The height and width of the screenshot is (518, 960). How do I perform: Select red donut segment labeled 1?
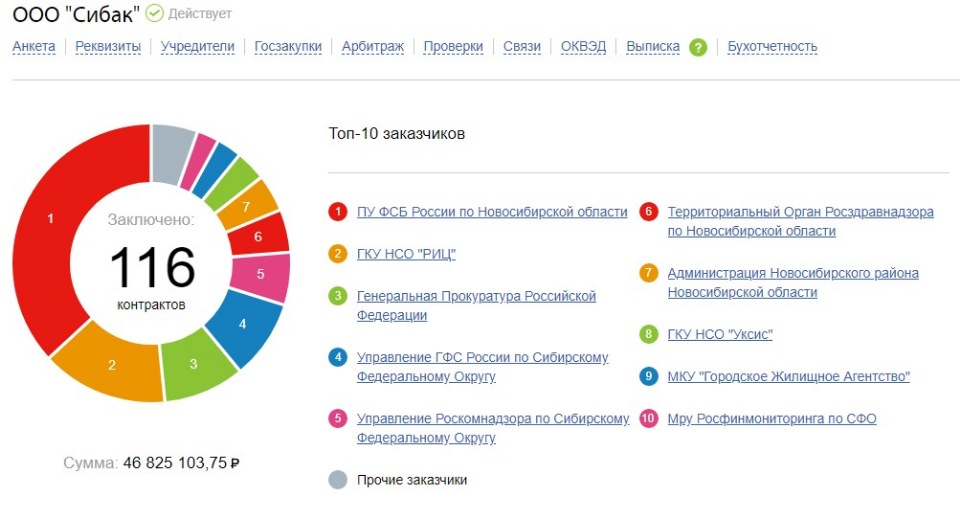50,219
